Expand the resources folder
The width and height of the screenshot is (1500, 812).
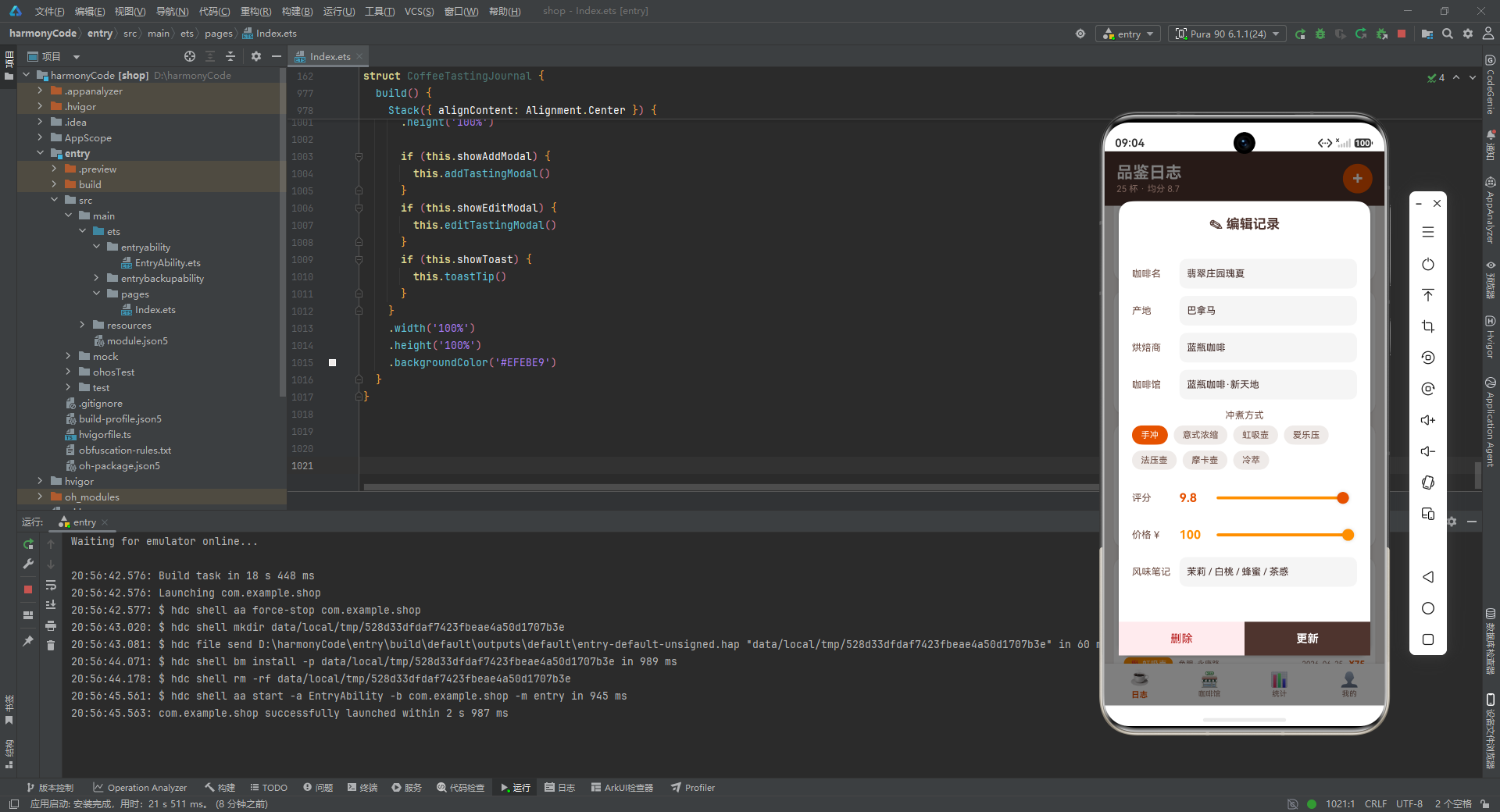[x=82, y=325]
